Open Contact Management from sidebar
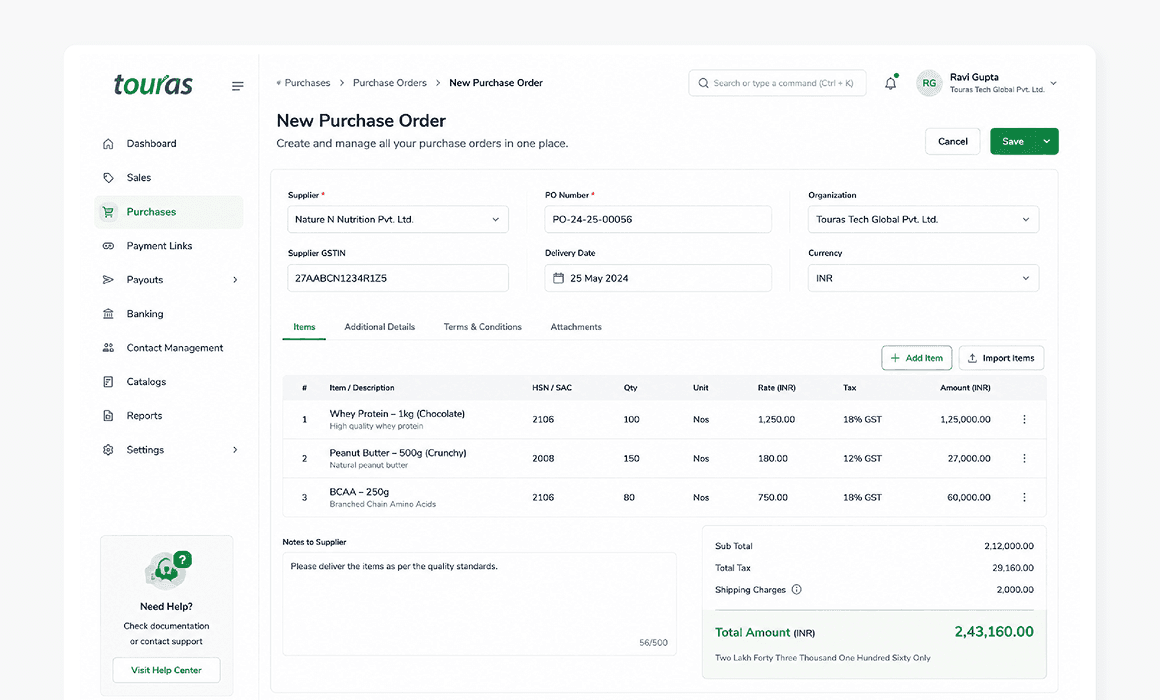 (169, 348)
